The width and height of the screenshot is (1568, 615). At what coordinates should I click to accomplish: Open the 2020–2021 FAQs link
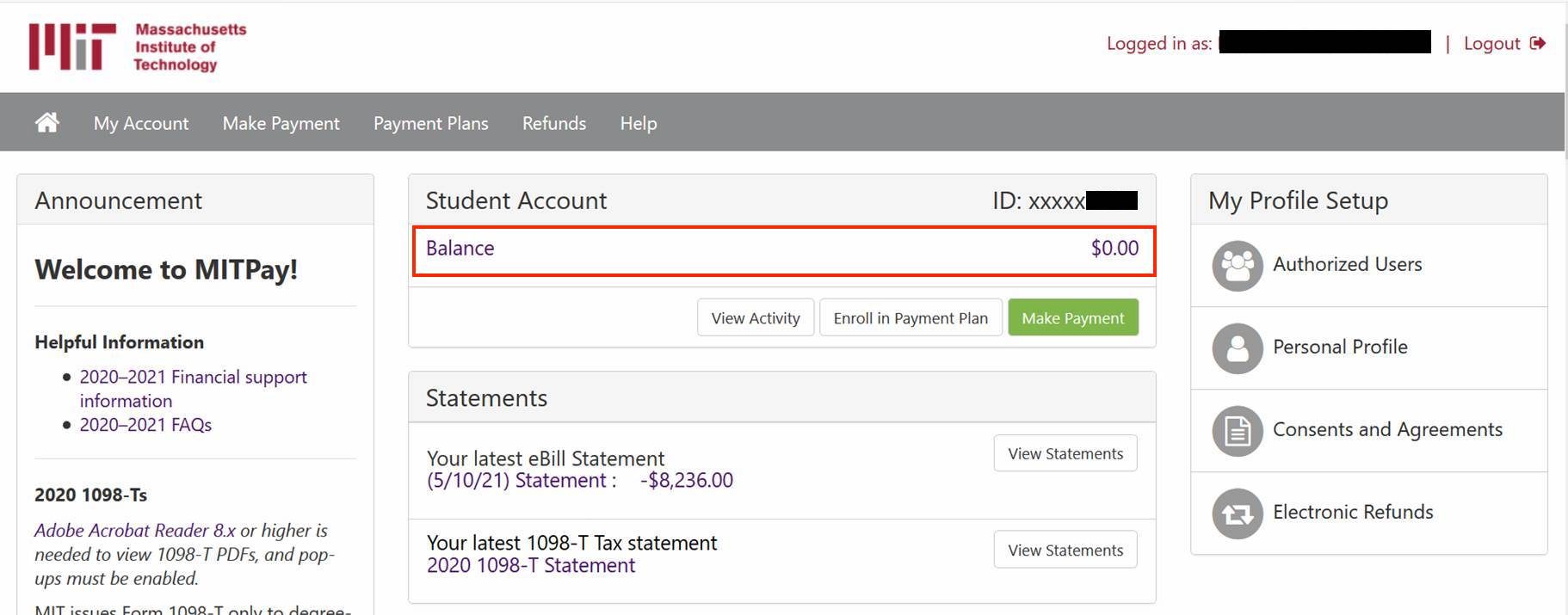(145, 425)
